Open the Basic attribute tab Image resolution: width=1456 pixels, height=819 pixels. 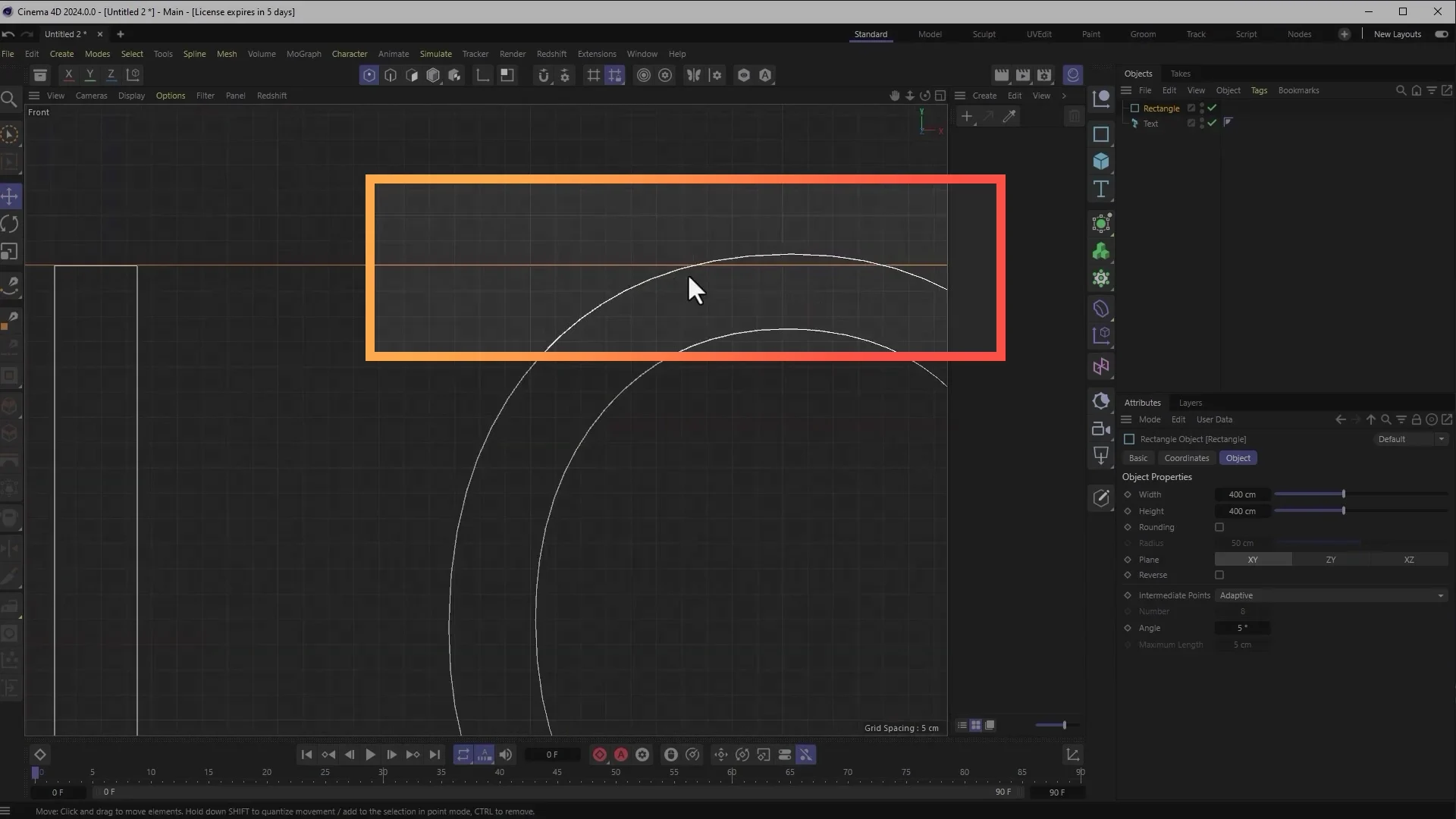tap(1137, 458)
